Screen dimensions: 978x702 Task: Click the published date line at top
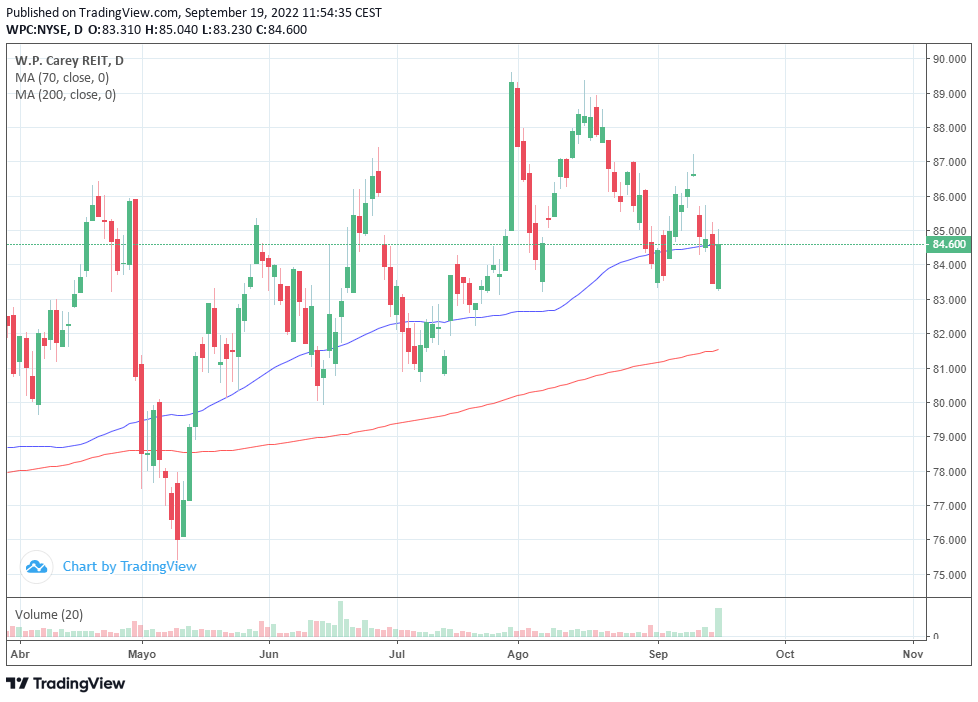194,12
